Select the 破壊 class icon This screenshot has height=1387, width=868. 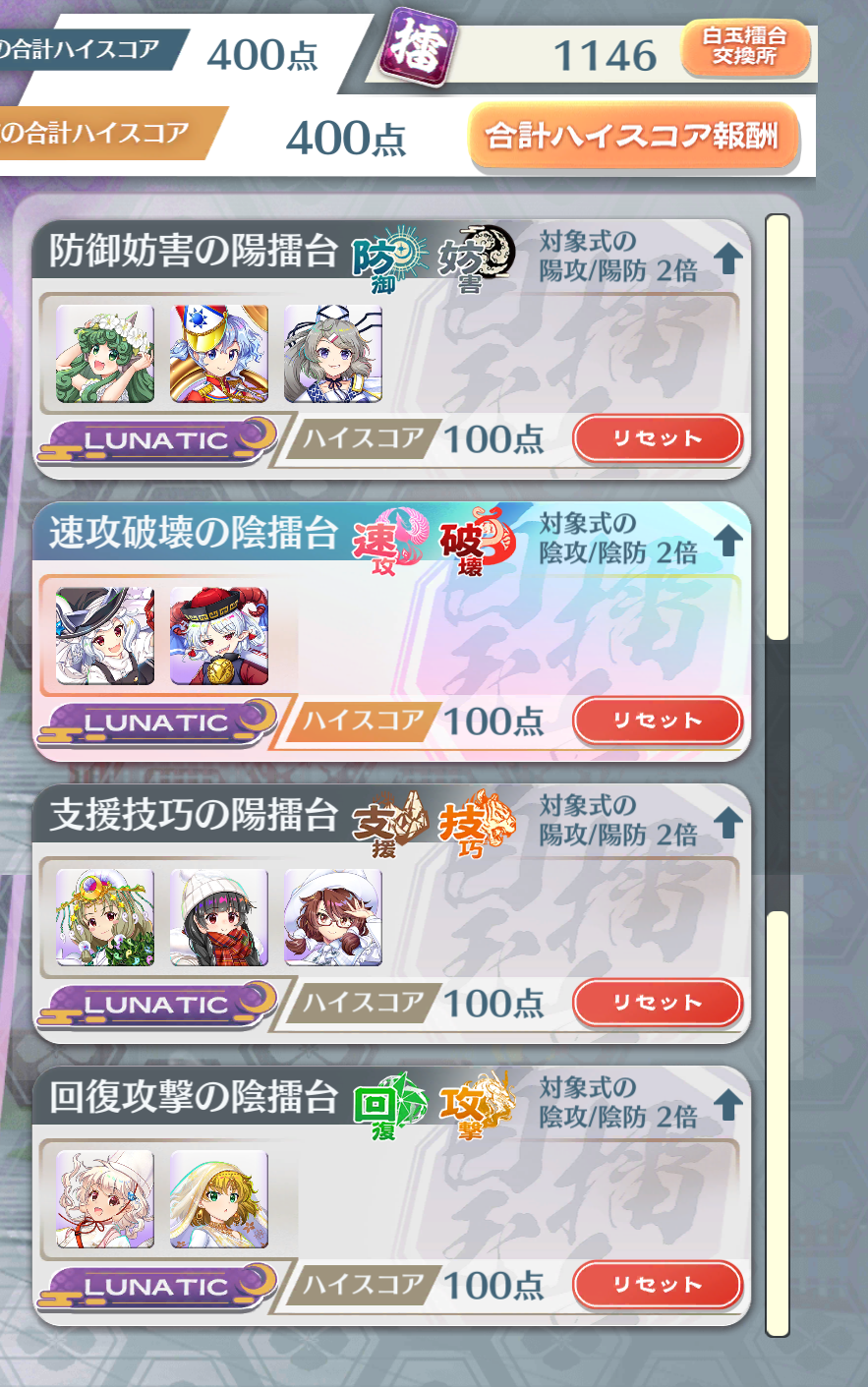pos(476,541)
